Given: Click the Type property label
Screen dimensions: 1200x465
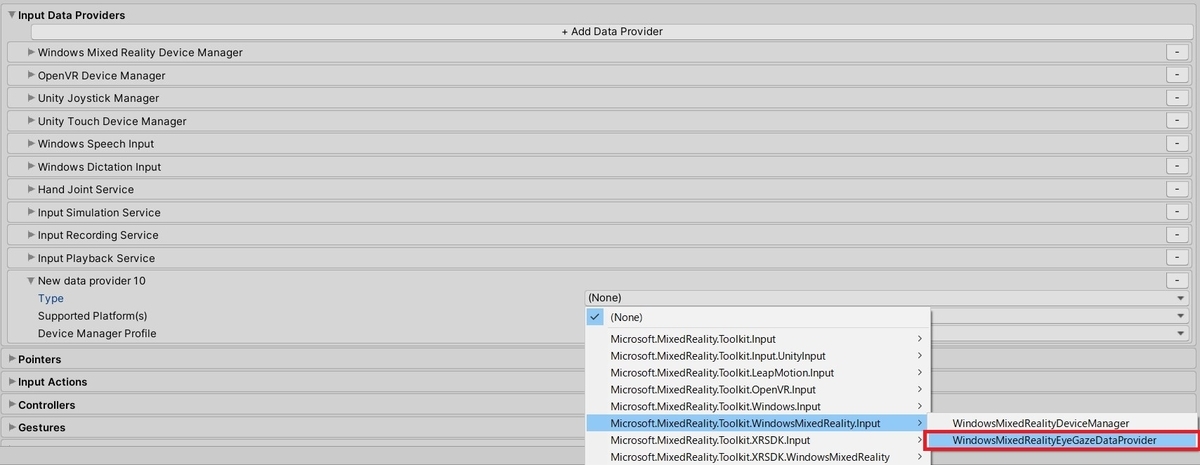Looking at the screenshot, I should [51, 298].
